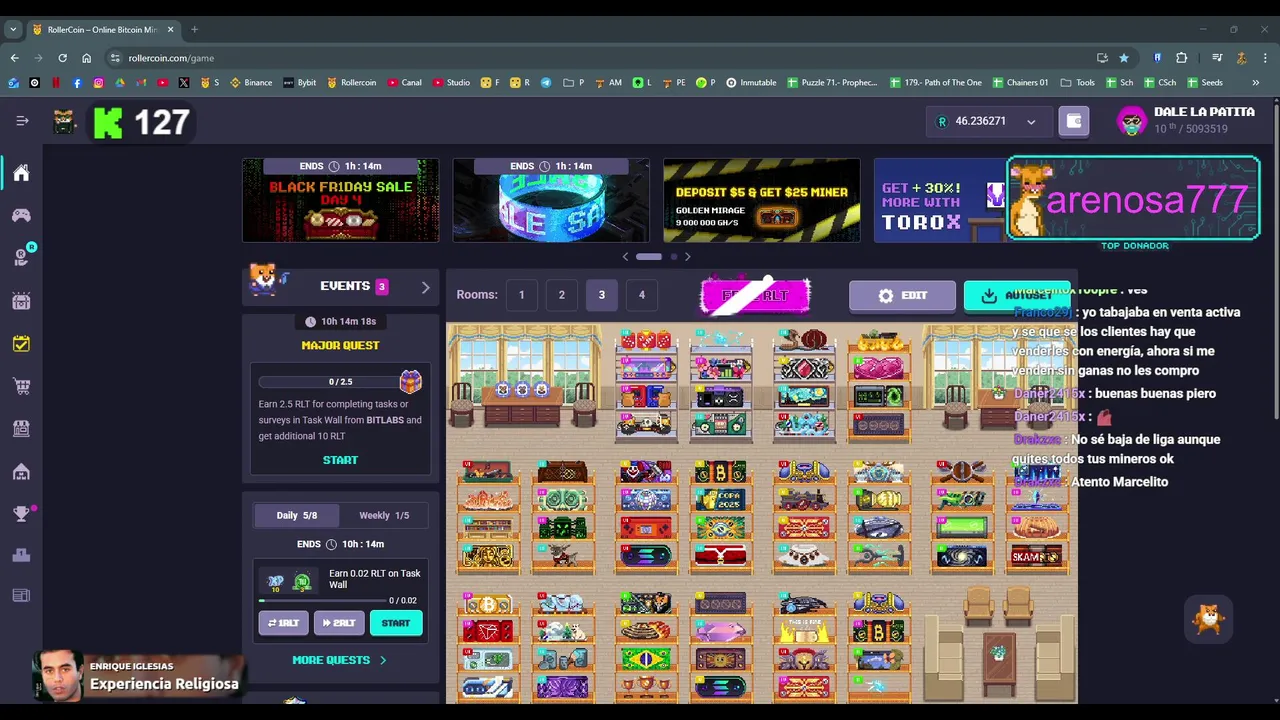Click the EDIT room button
1280x720 pixels.
[x=902, y=296]
